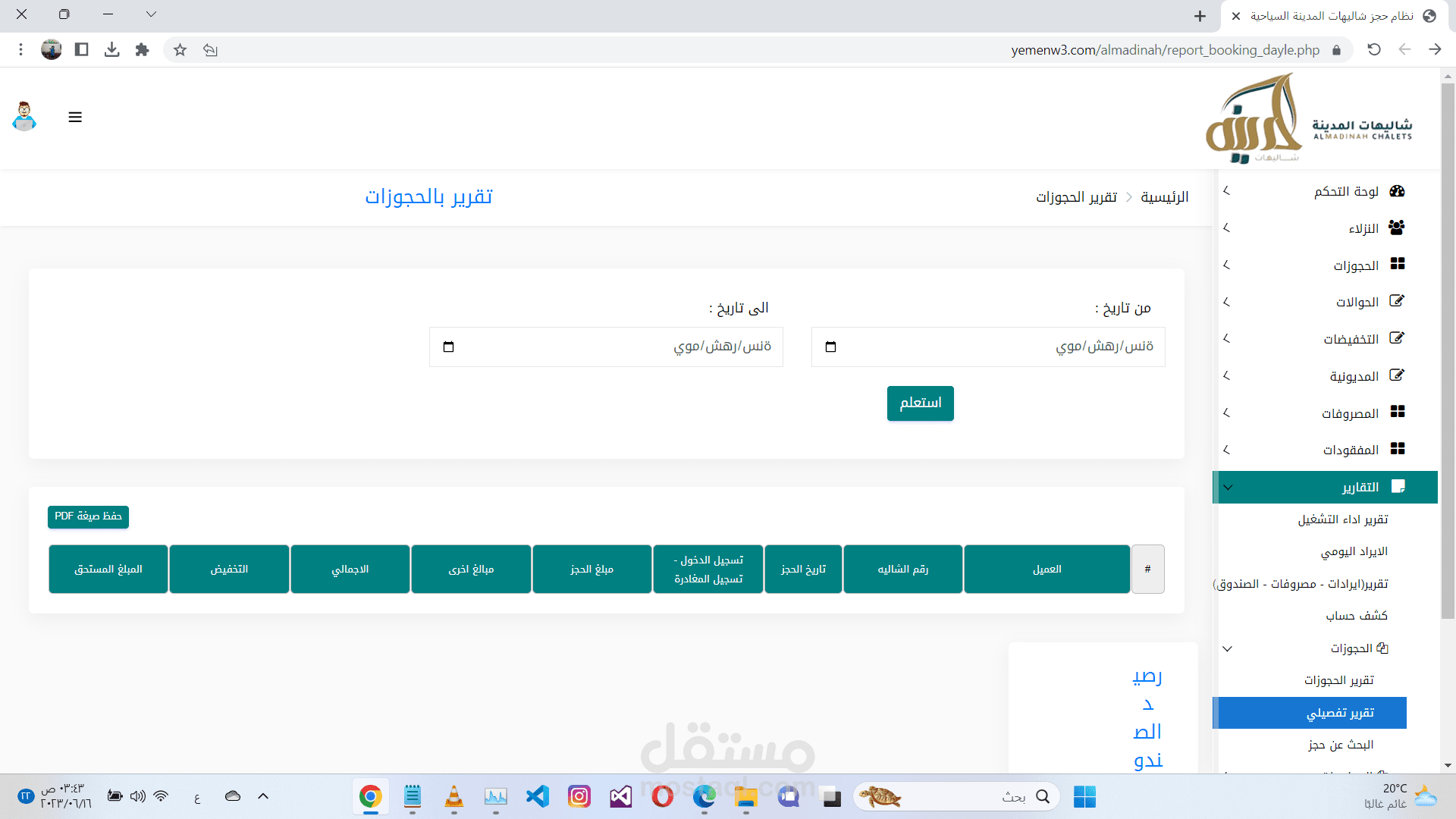Select 'تقرير تفصيلي' in the sidebar
Viewport: 1456px width, 819px height.
pyautogui.click(x=1339, y=713)
